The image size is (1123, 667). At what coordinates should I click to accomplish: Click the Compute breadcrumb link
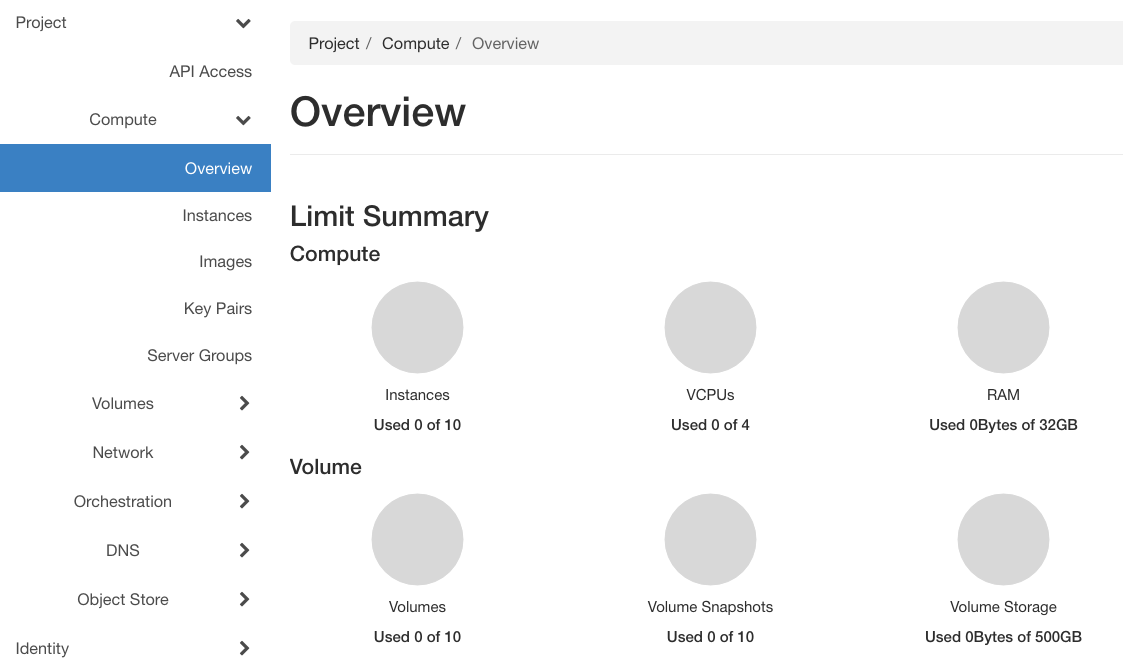tap(415, 44)
